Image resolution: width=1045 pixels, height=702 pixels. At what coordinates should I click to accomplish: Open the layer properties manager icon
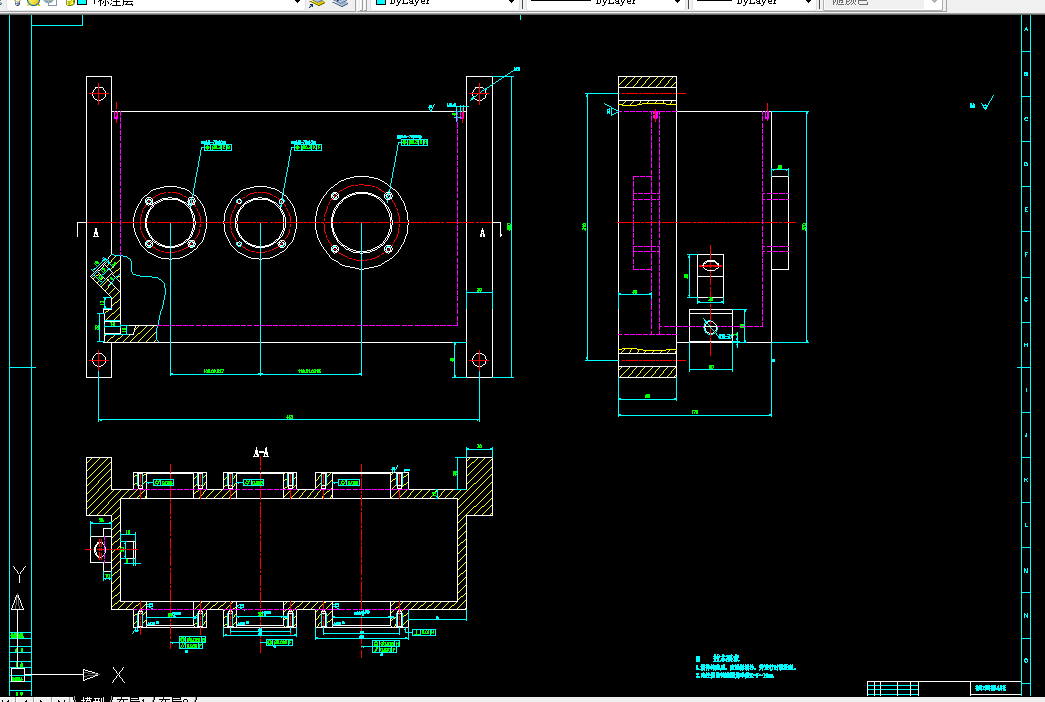coord(341,3)
